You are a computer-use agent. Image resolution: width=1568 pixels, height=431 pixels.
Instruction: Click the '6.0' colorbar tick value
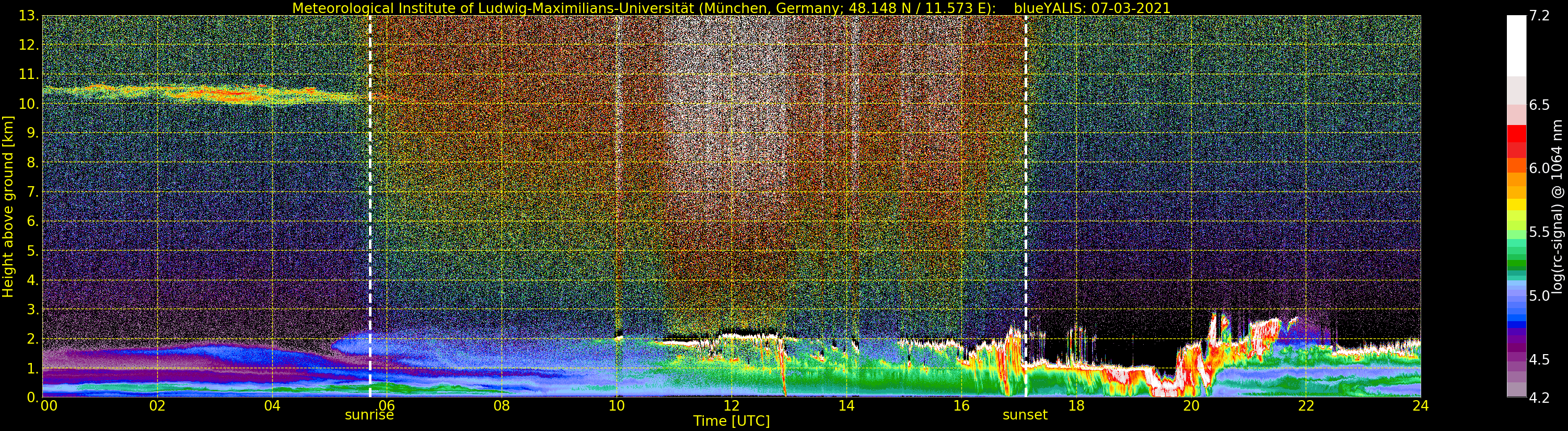(x=1539, y=168)
